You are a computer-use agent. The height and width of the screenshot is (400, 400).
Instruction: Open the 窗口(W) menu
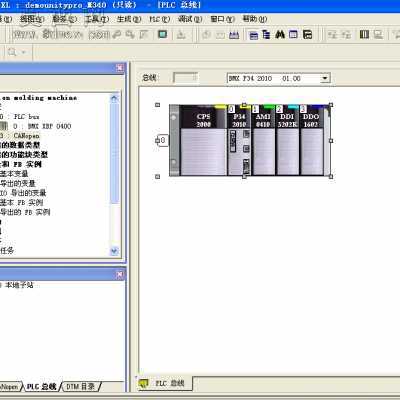(222, 19)
